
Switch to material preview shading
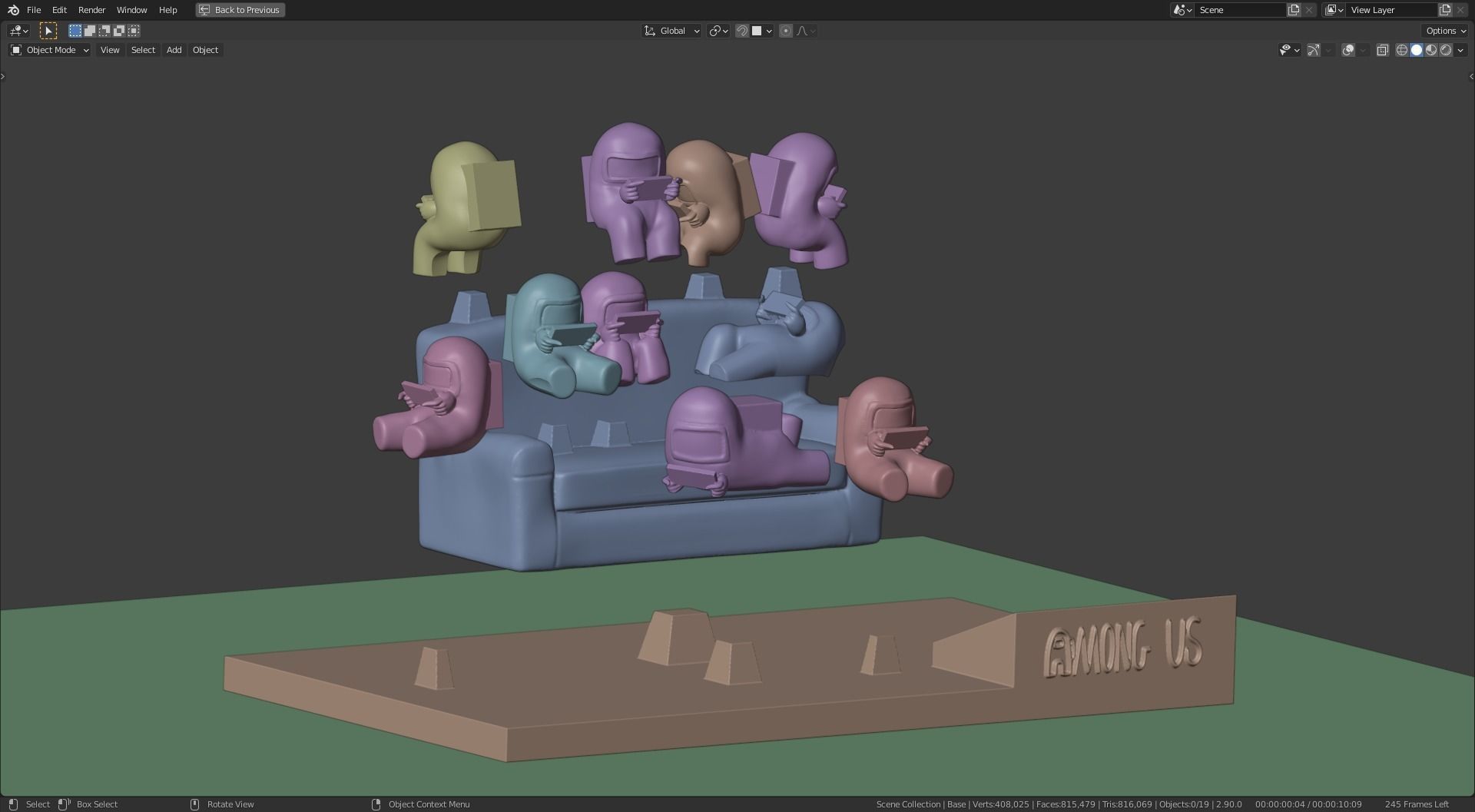[1431, 50]
